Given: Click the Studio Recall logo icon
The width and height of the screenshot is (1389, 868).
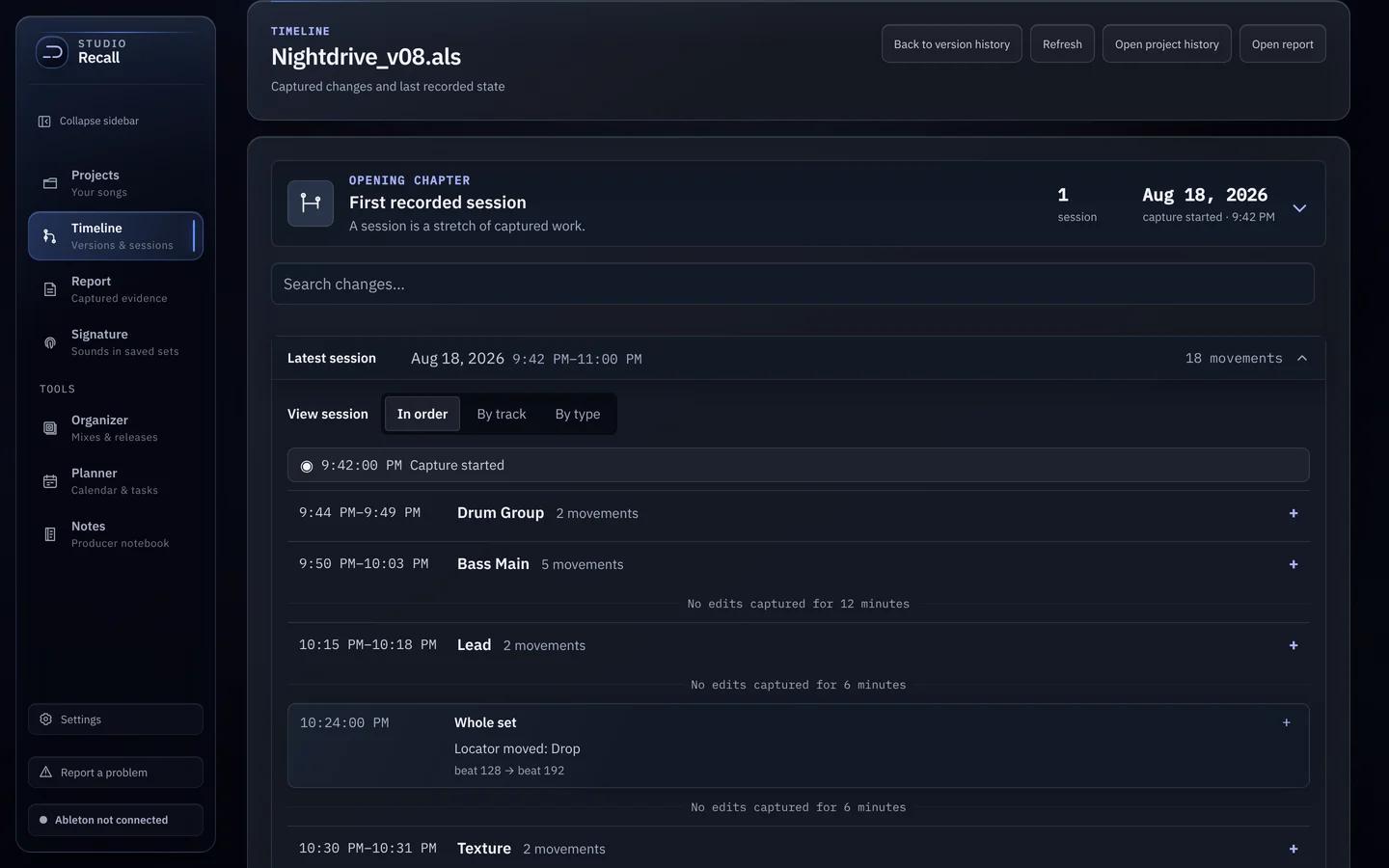Looking at the screenshot, I should click(52, 51).
